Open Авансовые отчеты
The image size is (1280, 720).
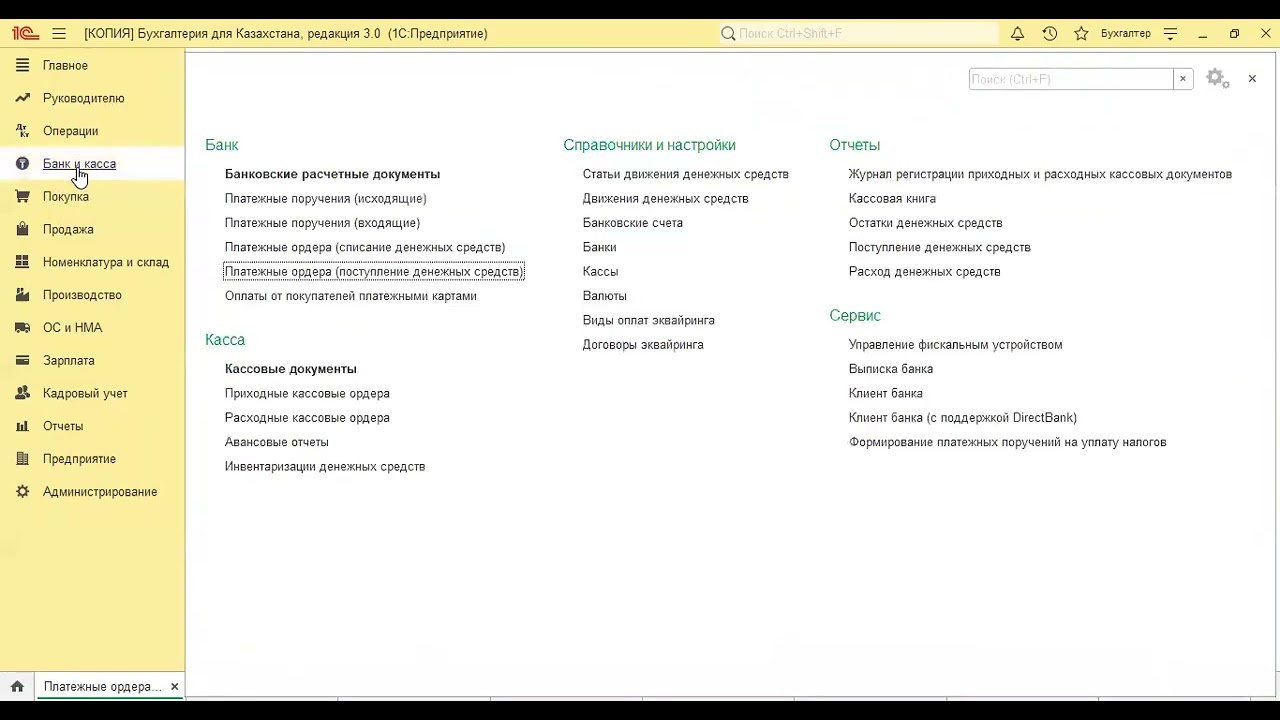[x=277, y=442]
